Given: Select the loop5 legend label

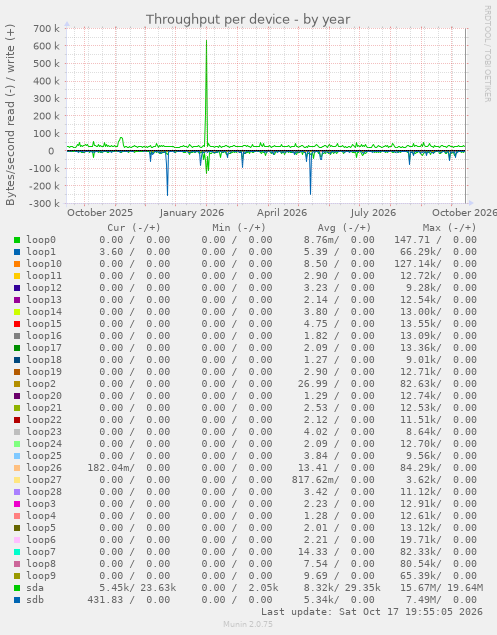Looking at the screenshot, I should click(41, 528).
